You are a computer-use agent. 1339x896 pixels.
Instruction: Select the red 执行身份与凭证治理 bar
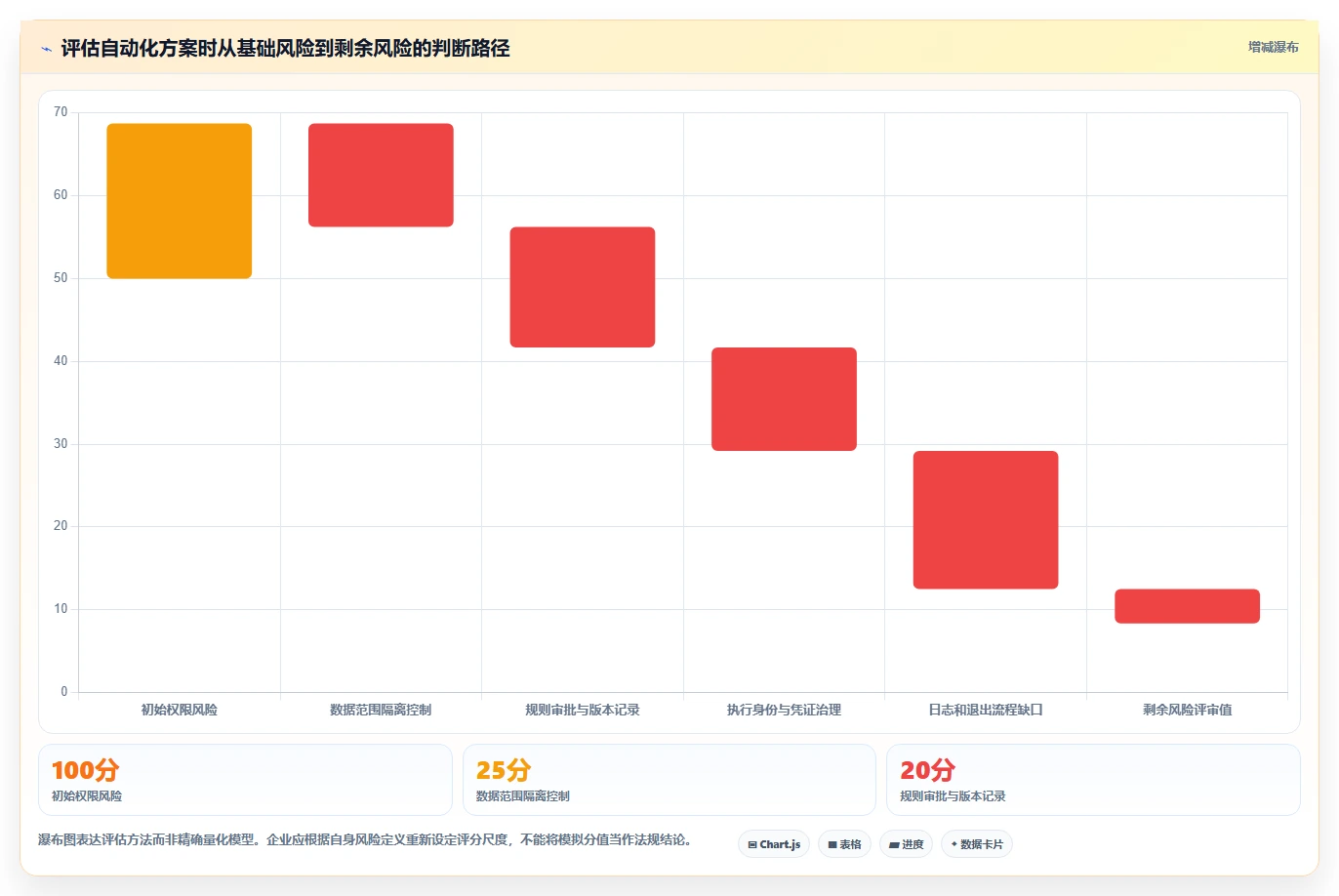click(x=784, y=399)
